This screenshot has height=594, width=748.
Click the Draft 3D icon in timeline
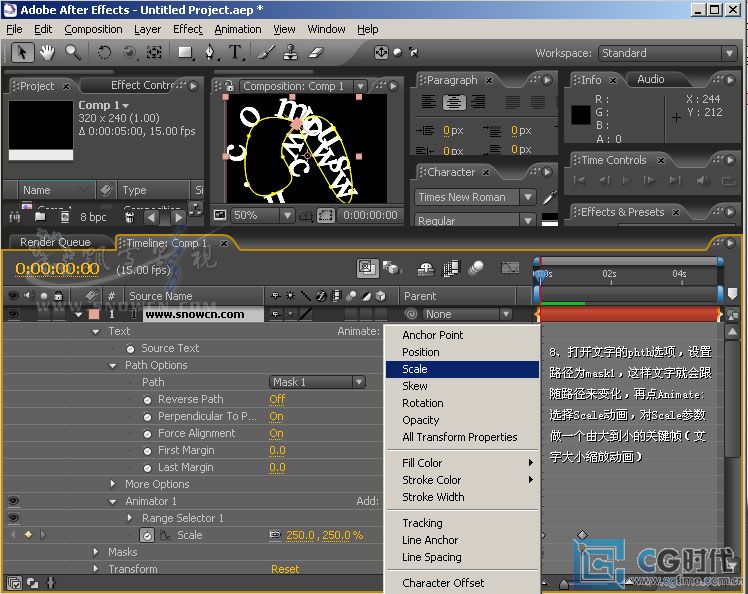pyautogui.click(x=392, y=268)
